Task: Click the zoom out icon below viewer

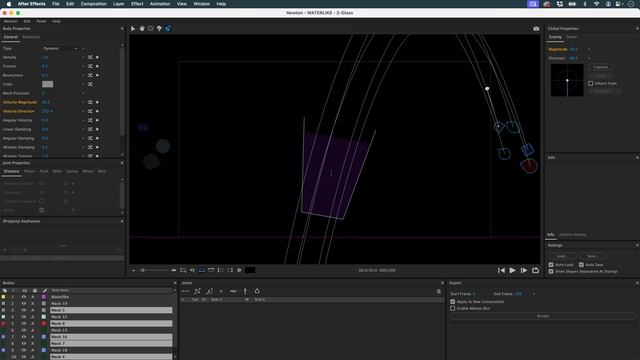Action: click(x=133, y=270)
